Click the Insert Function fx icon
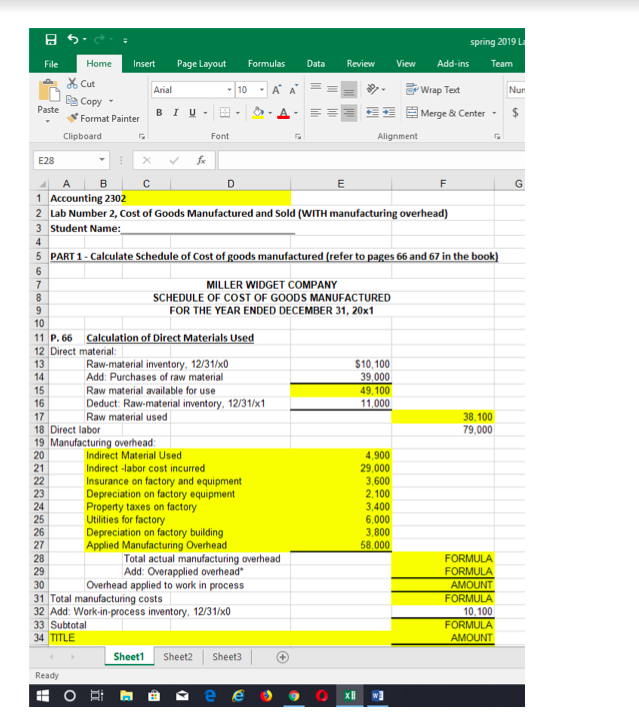This screenshot has height=720, width=639. (201, 160)
